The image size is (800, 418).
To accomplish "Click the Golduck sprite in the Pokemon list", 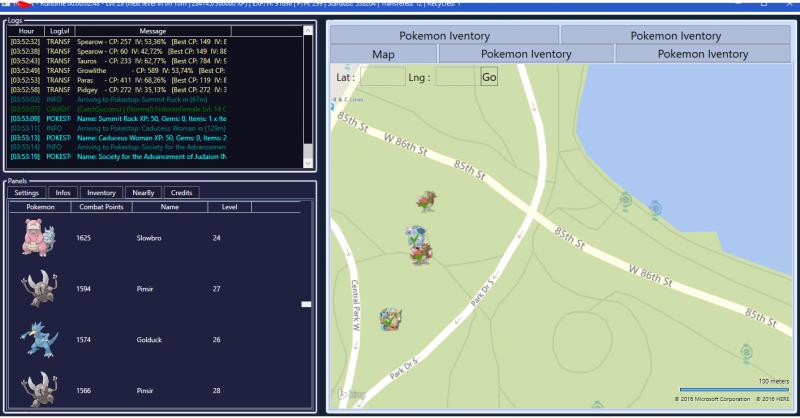I will (x=38, y=339).
